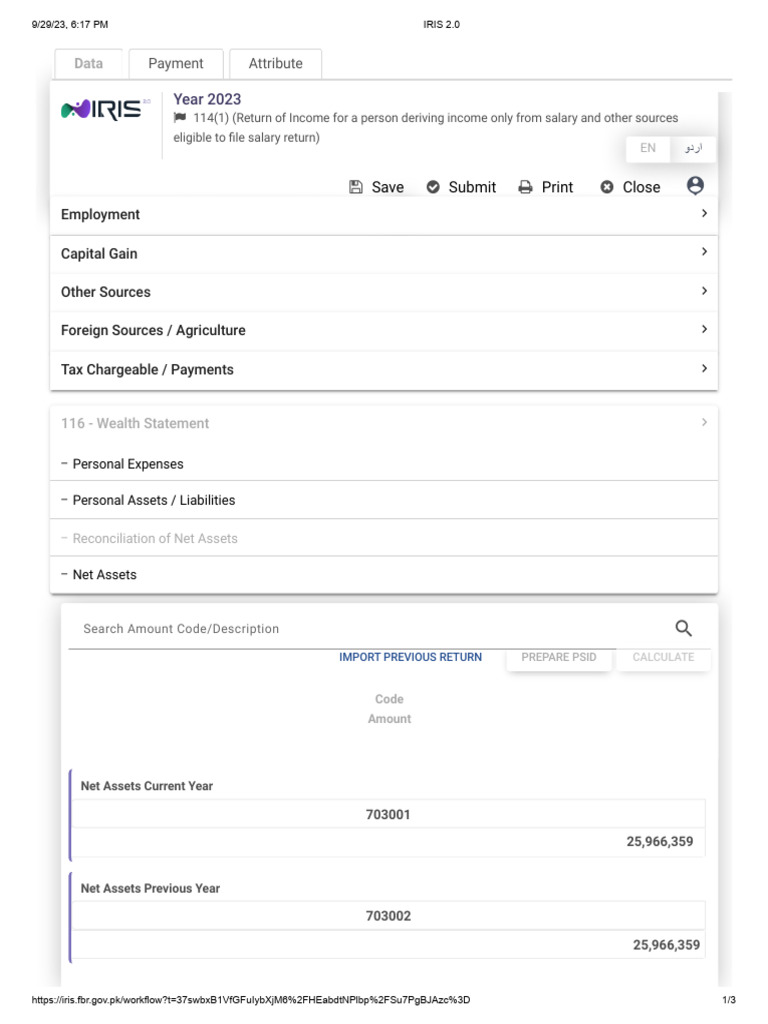Open the user profile account icon
Image resolution: width=768 pixels, height=1024 pixels.
point(695,186)
